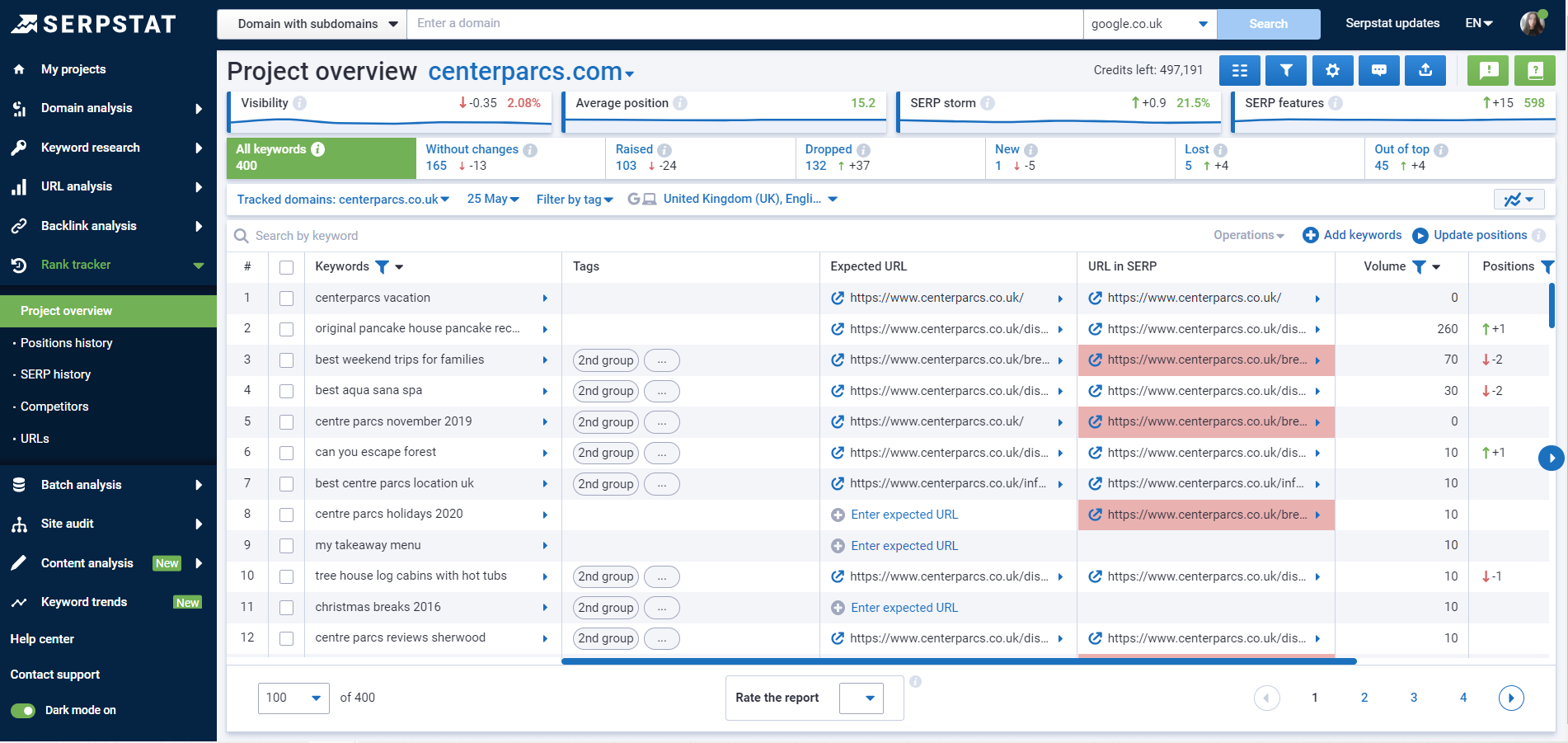The height and width of the screenshot is (743, 1568).
Task: Click Update positions
Action: pyautogui.click(x=1476, y=235)
